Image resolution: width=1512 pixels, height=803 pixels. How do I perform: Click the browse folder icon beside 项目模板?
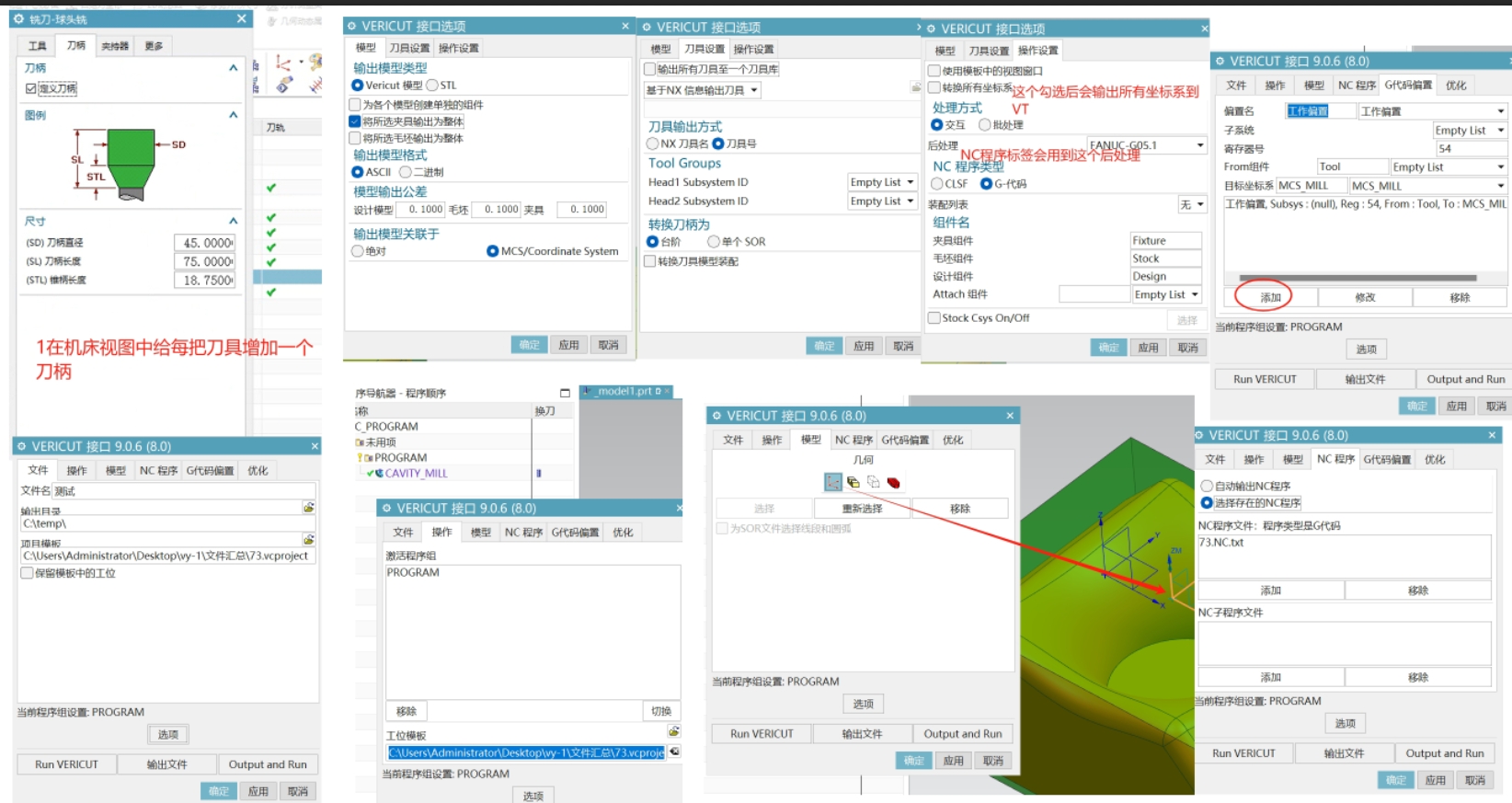309,539
